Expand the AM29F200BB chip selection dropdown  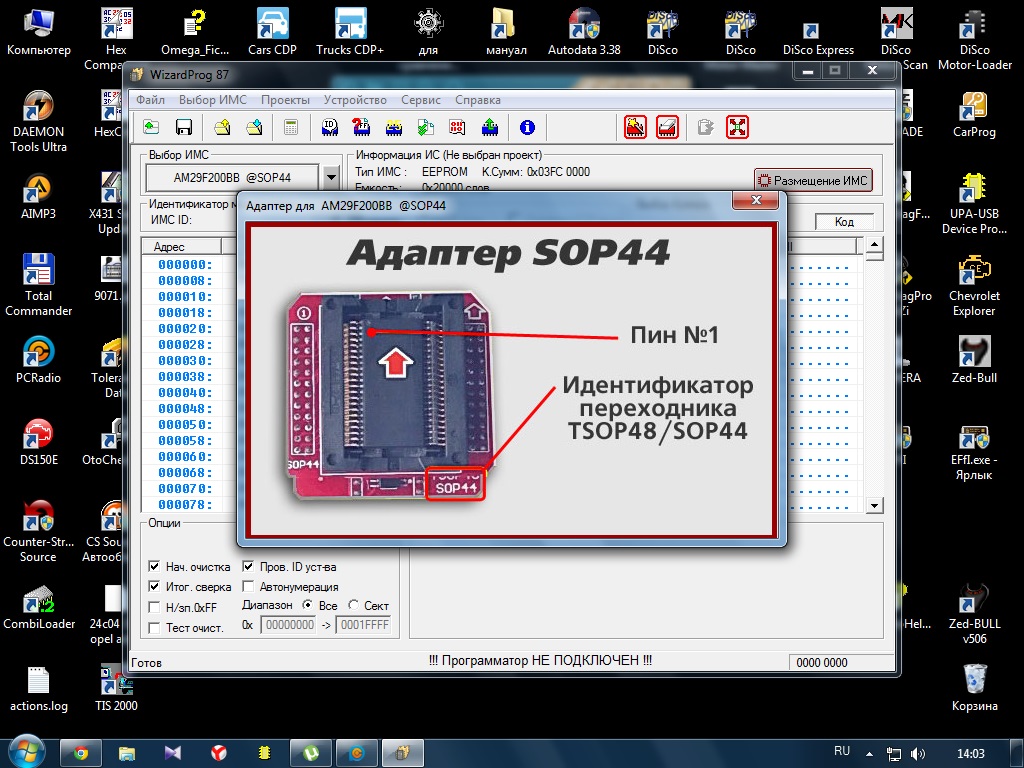pos(332,178)
